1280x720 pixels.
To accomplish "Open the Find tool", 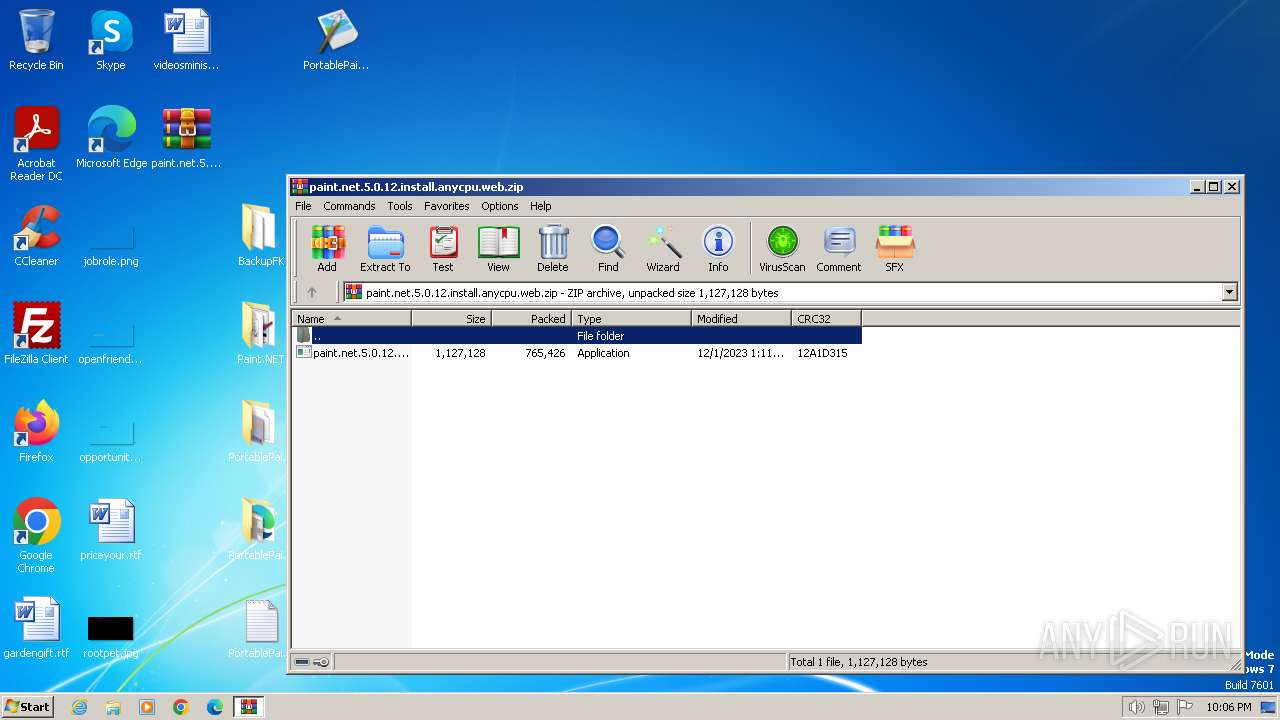I will [608, 248].
